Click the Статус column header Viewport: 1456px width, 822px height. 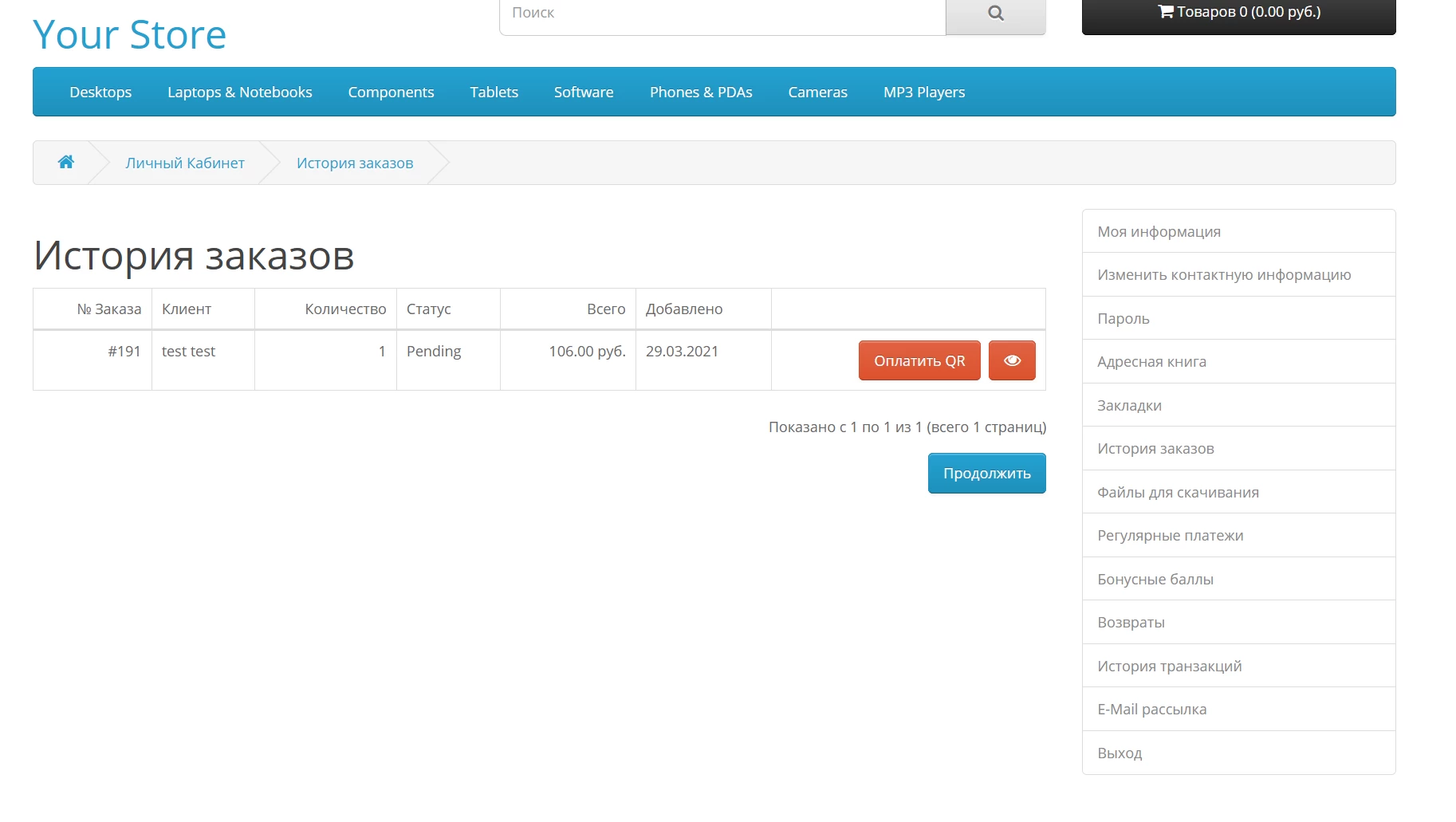click(448, 309)
